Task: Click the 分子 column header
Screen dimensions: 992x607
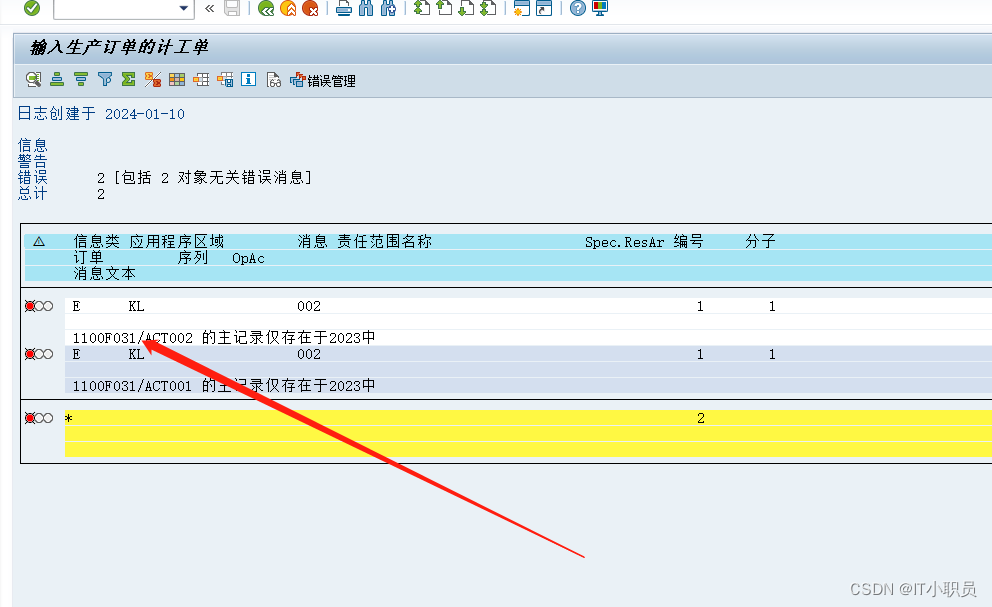Action: pyautogui.click(x=760, y=241)
